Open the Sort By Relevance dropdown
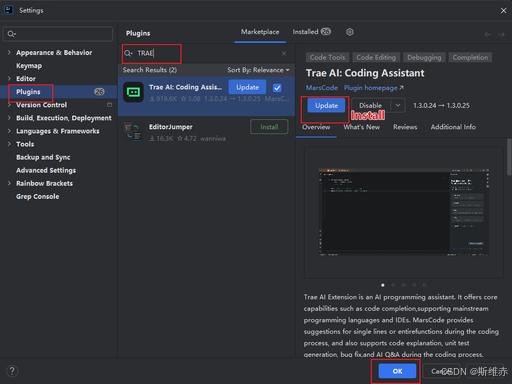The image size is (512, 384). point(258,70)
